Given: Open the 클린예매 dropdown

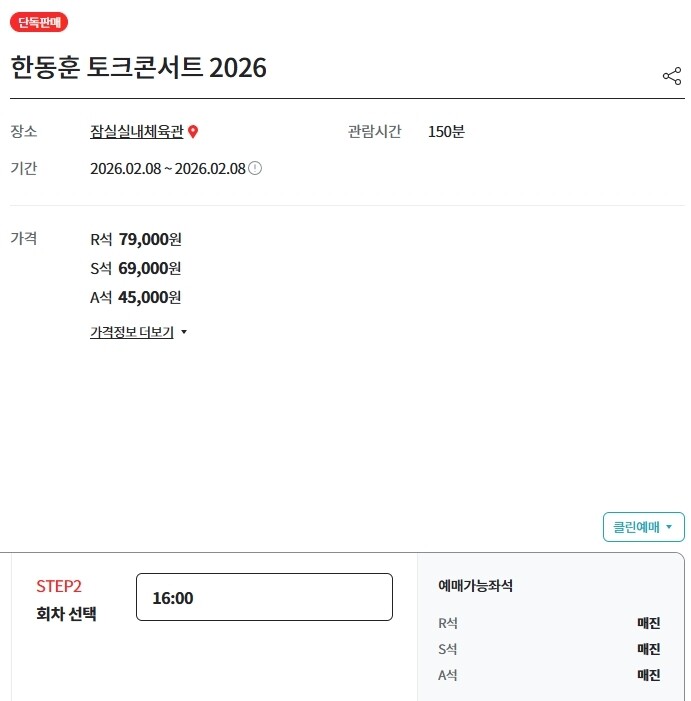Looking at the screenshot, I should (643, 527).
